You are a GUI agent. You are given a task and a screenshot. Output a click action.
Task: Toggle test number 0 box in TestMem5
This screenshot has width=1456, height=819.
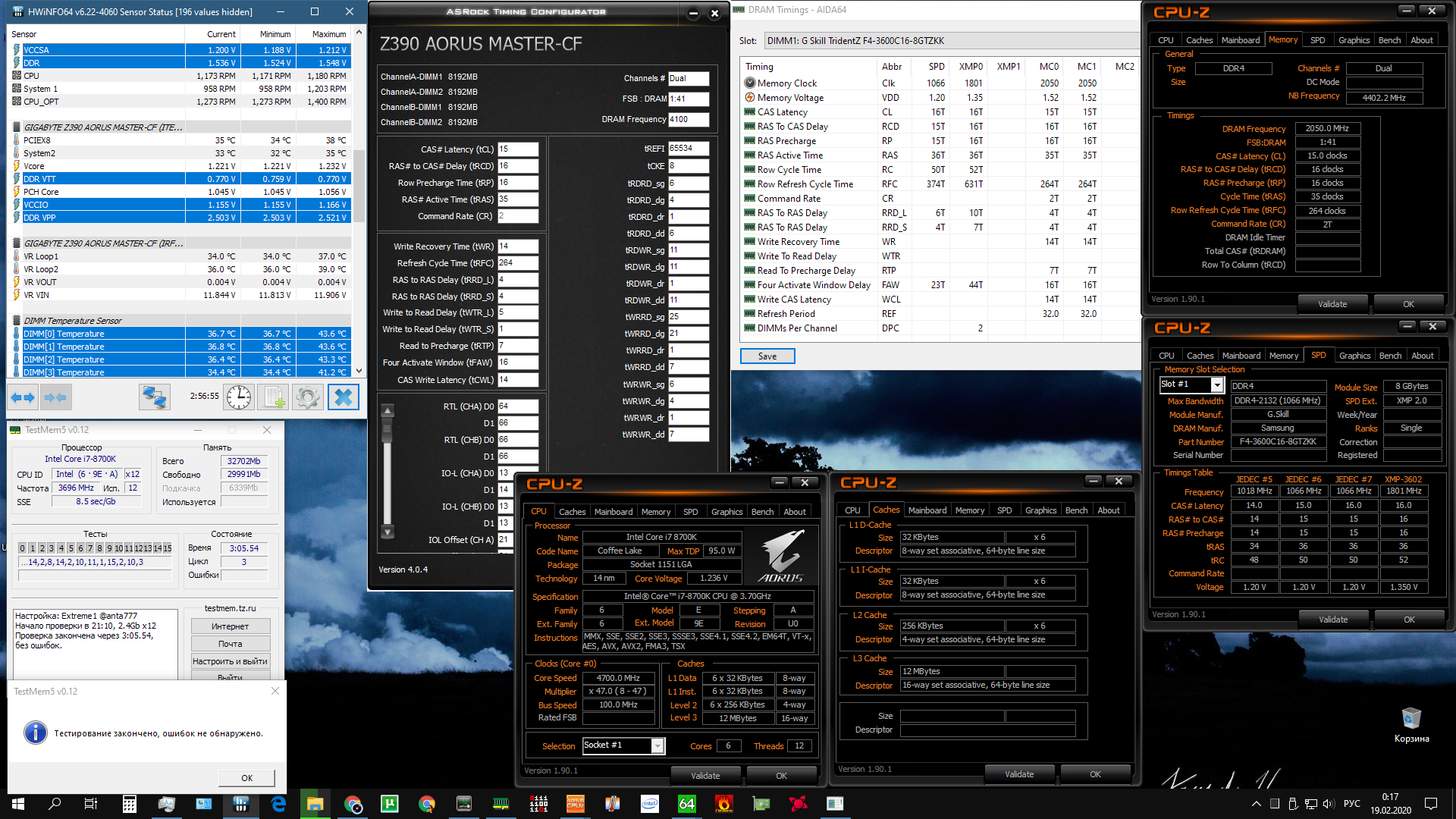coord(23,548)
